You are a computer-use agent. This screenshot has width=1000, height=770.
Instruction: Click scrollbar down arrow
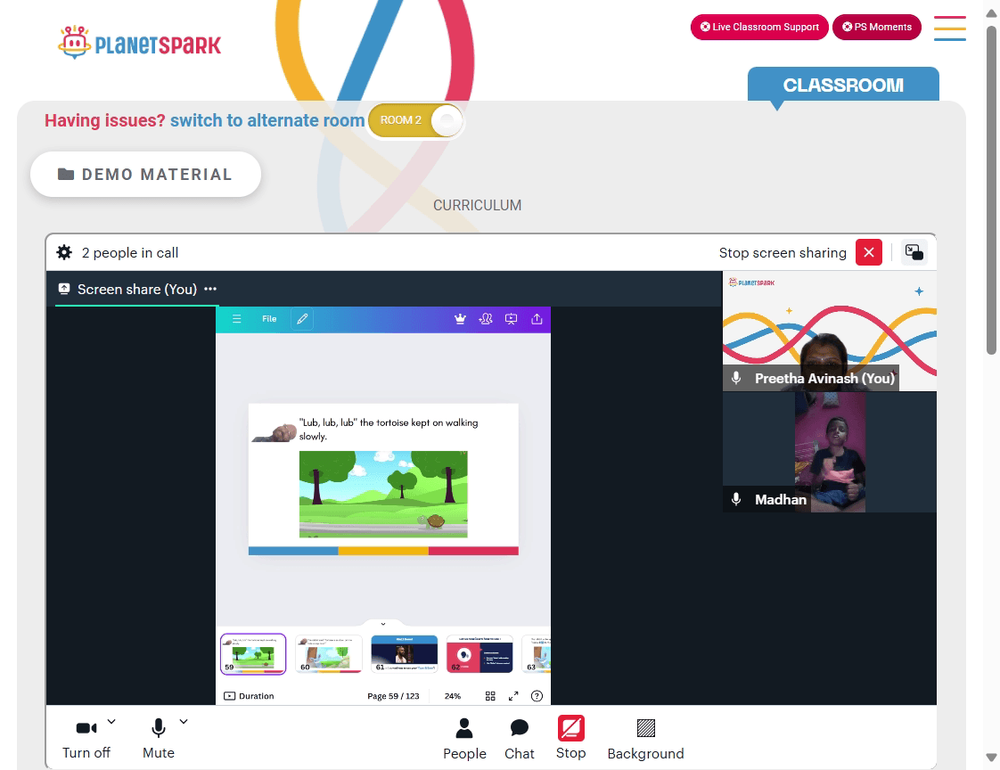pyautogui.click(x=991, y=757)
